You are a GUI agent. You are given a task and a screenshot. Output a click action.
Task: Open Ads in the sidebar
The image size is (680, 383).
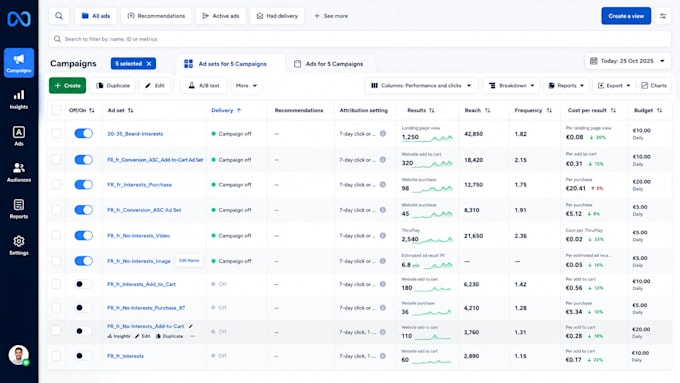click(19, 136)
